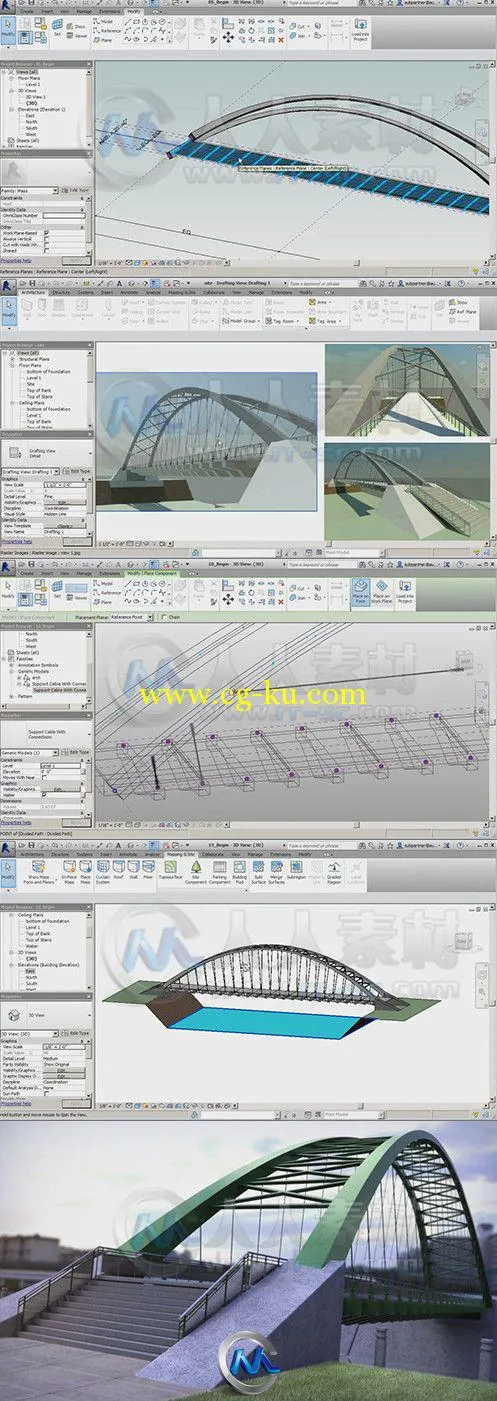Click Visibility/Graphics Edit in site window
This screenshot has height=1401, width=497.
(x=64, y=502)
